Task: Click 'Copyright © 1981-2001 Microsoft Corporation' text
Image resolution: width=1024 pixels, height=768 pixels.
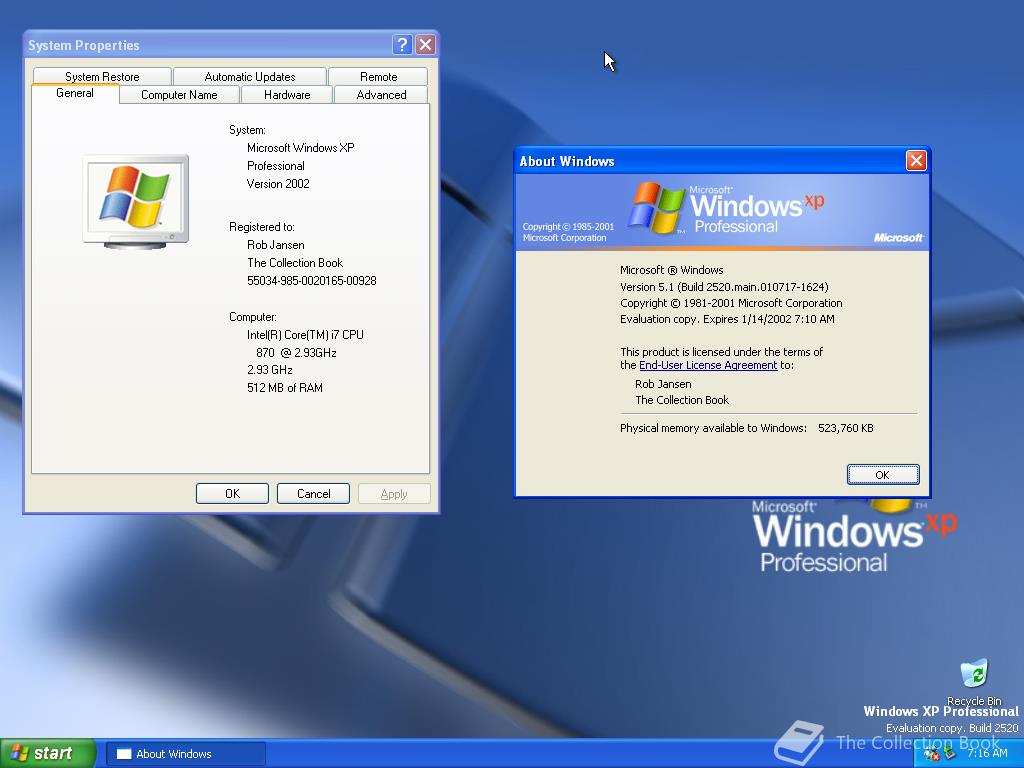Action: [731, 303]
